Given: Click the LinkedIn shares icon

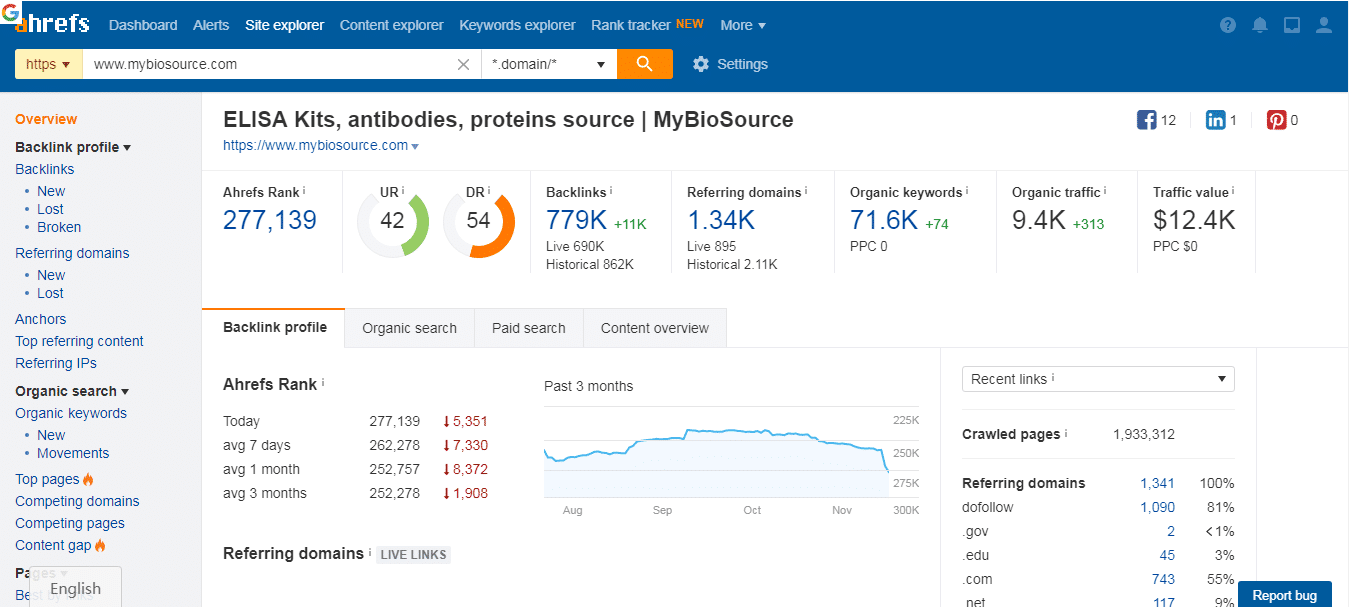Looking at the screenshot, I should click(1216, 120).
